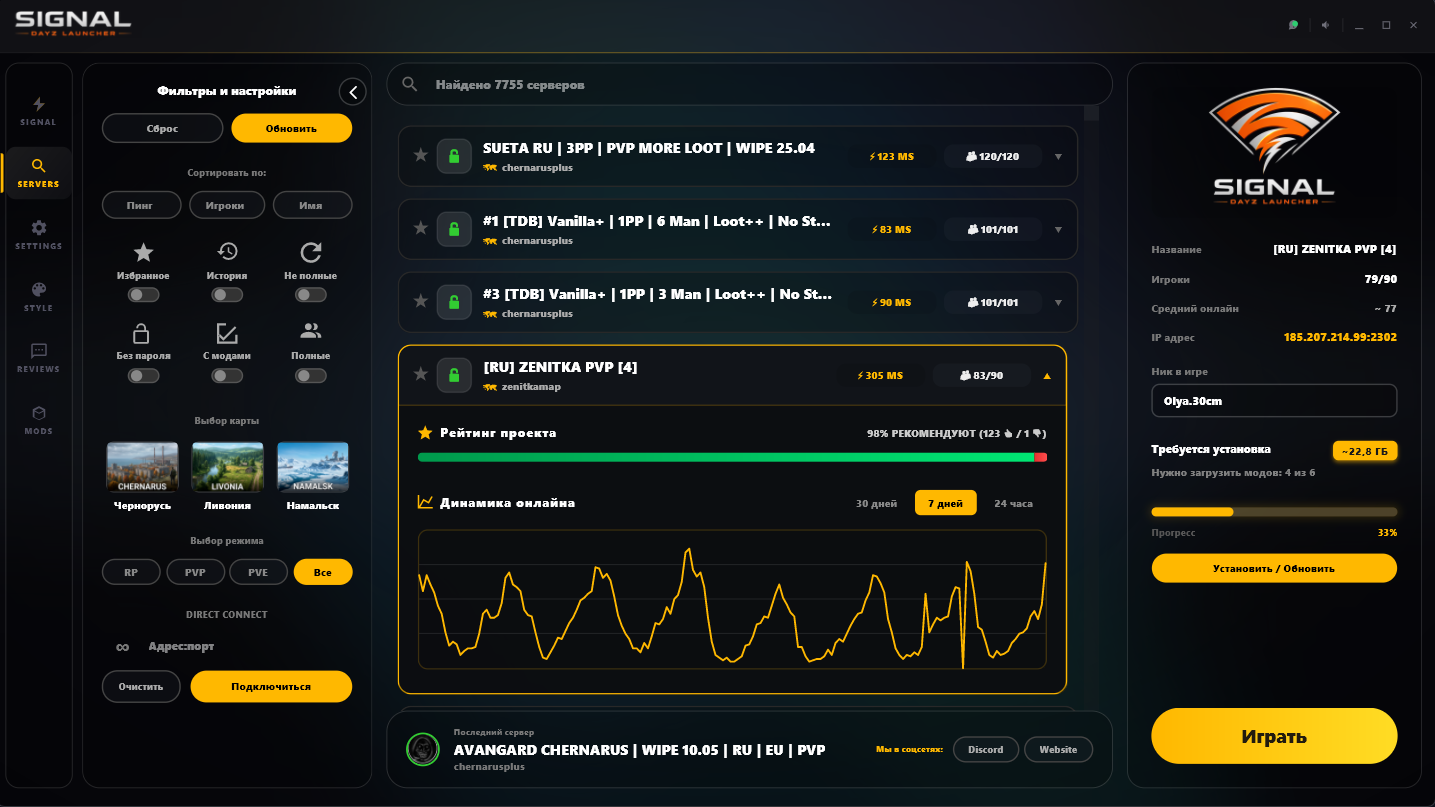Open the Mods tab in sidebar
Screen dimensions: 1435x807
(x=38, y=420)
